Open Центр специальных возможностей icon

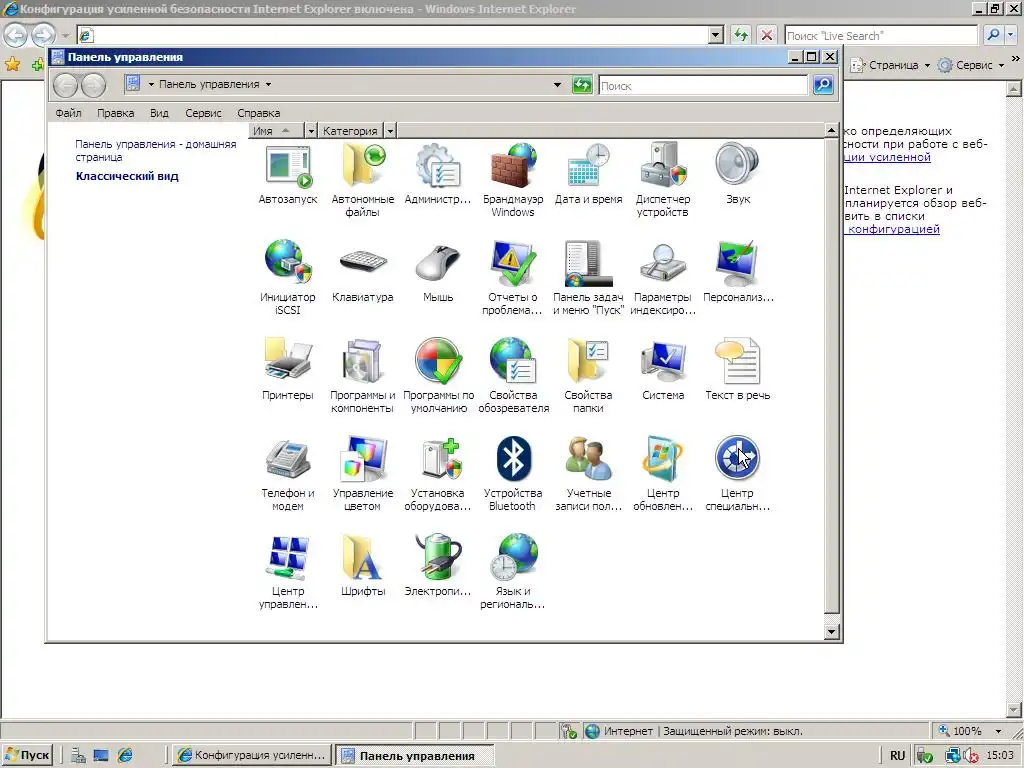coord(737,474)
